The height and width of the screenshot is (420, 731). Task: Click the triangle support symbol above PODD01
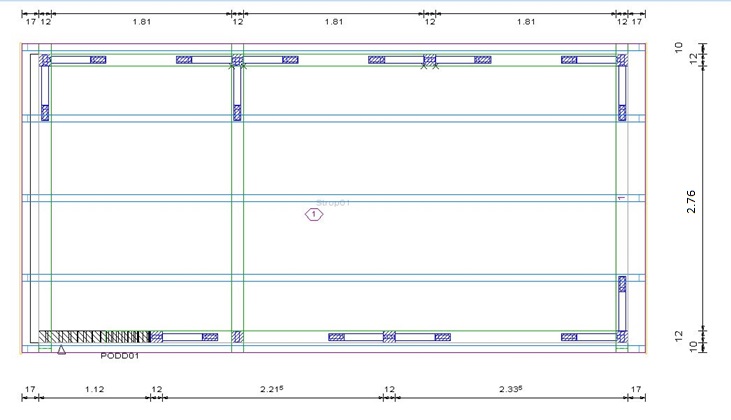(x=61, y=350)
